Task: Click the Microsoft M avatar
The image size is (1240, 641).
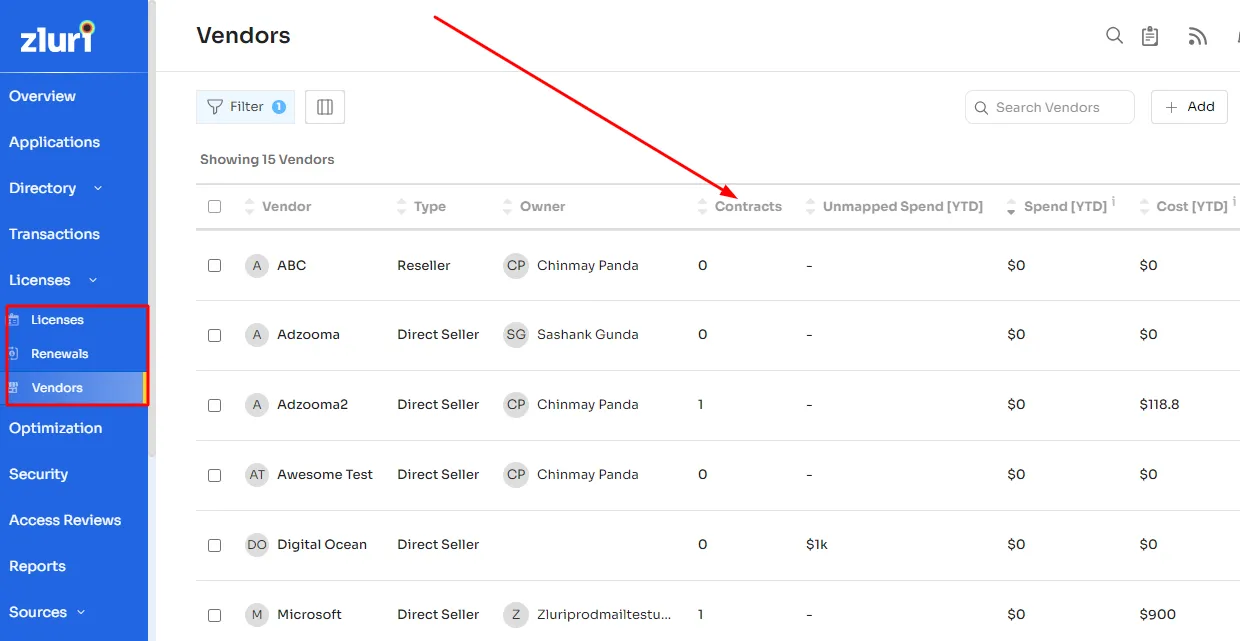Action: 257,615
